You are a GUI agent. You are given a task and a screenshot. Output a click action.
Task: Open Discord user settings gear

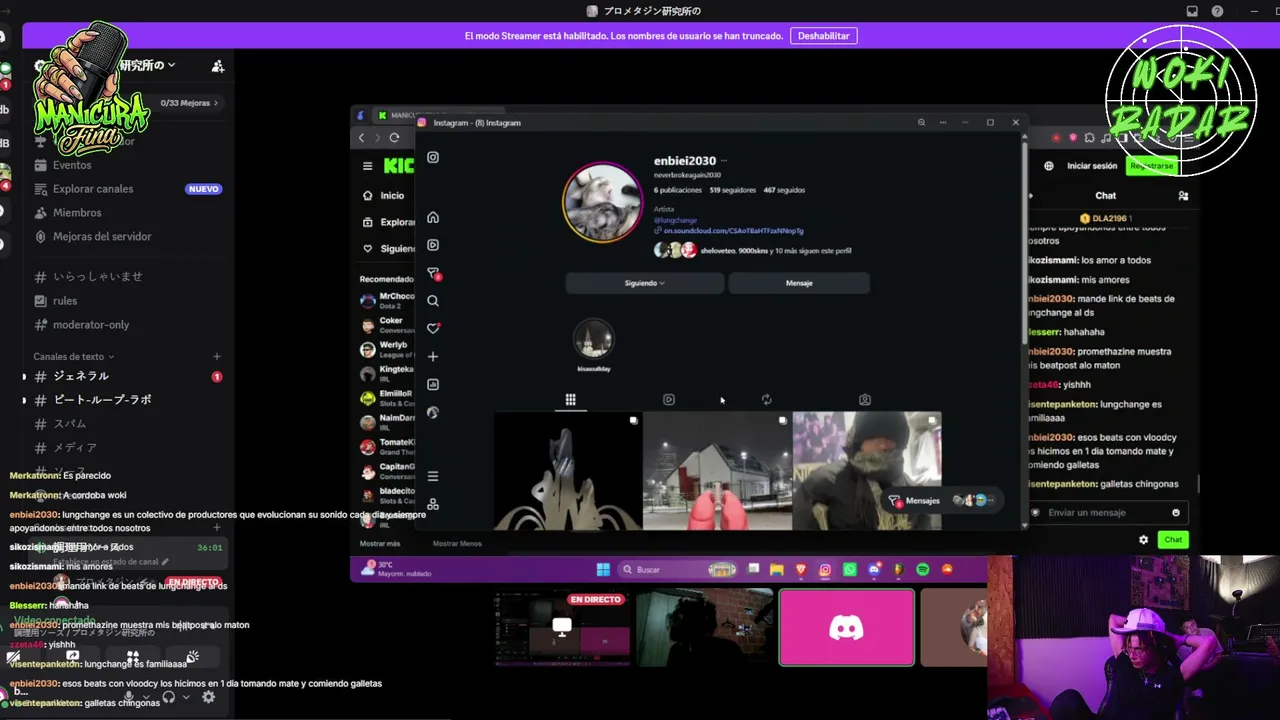pos(208,697)
